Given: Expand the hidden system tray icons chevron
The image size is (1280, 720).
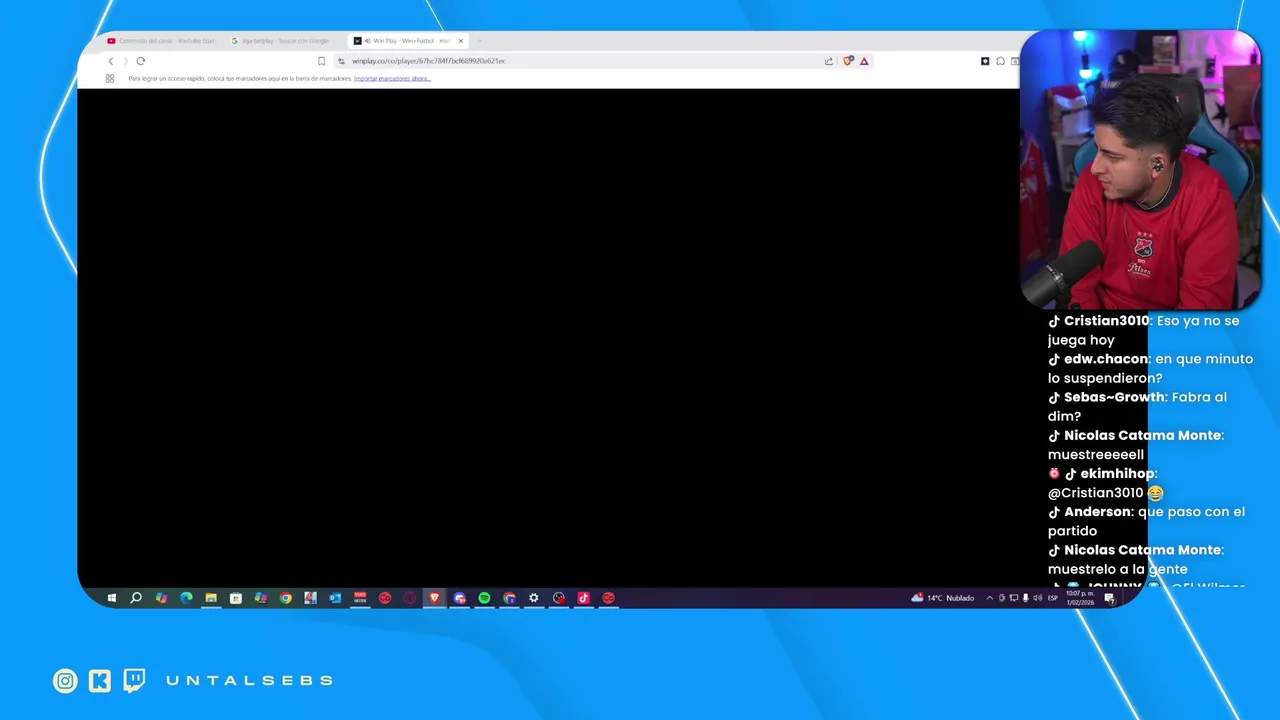Looking at the screenshot, I should 990,598.
